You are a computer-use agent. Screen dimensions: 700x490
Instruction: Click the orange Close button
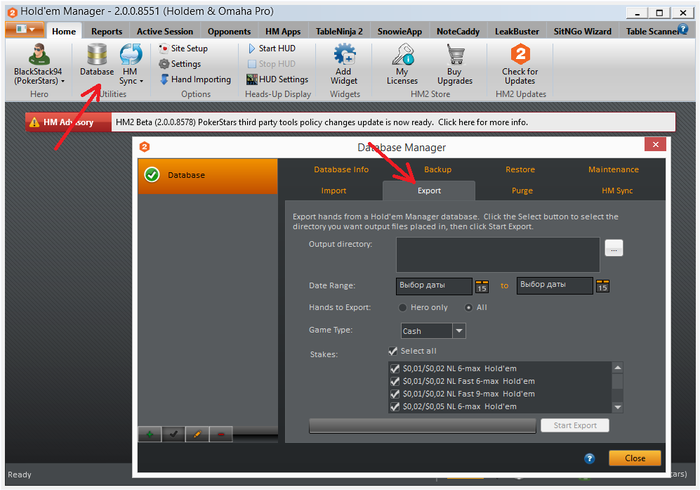[x=635, y=458]
